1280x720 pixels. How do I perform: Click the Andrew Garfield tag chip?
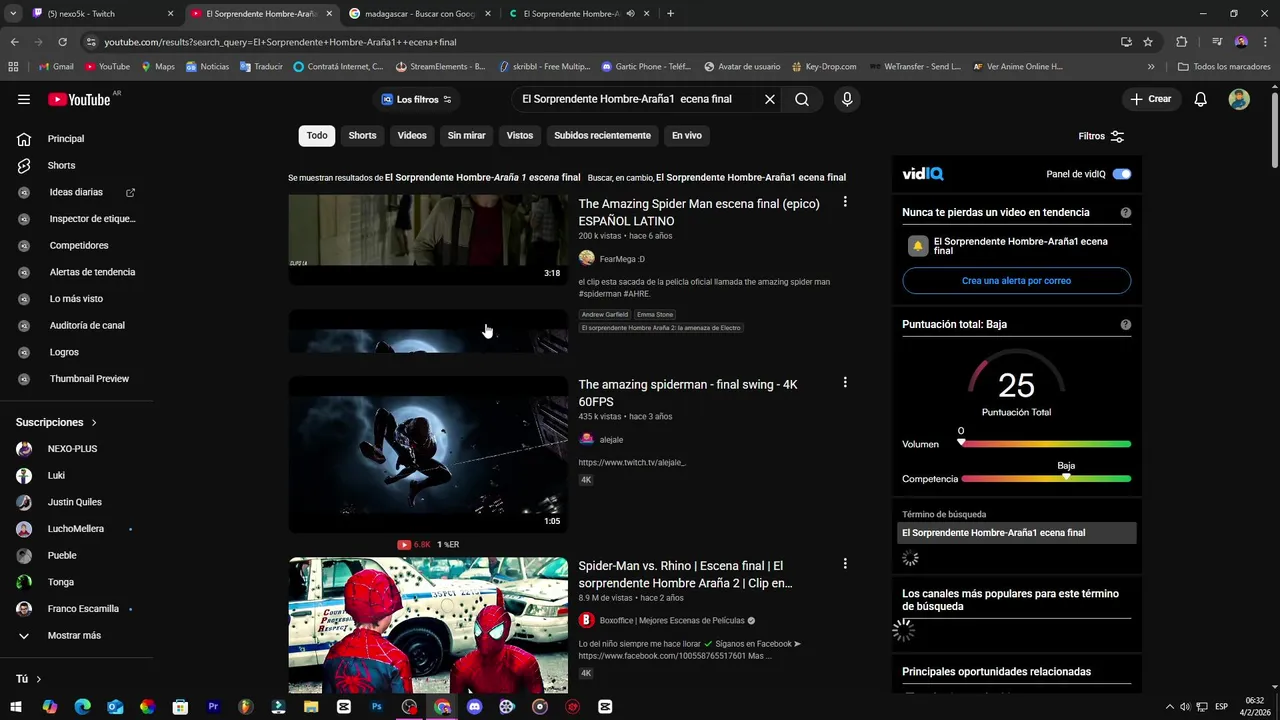click(x=605, y=315)
